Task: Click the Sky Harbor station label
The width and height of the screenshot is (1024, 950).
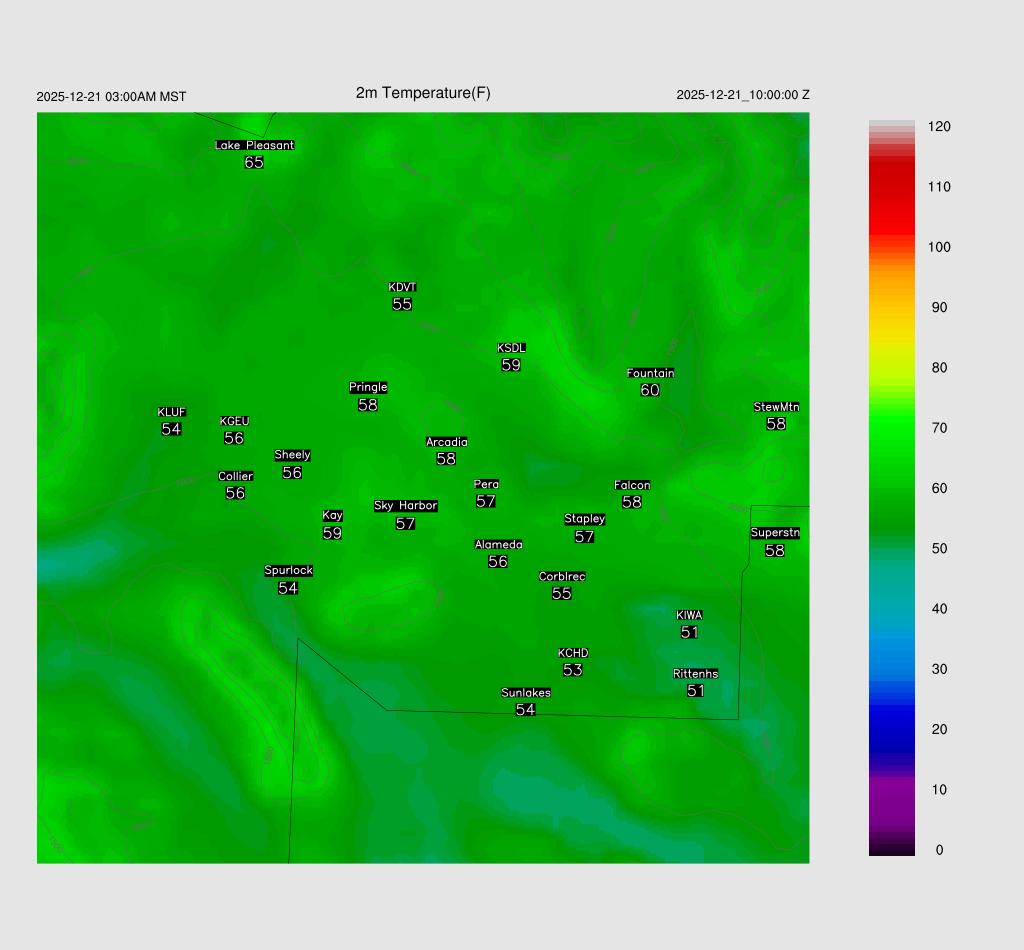Action: (x=405, y=506)
